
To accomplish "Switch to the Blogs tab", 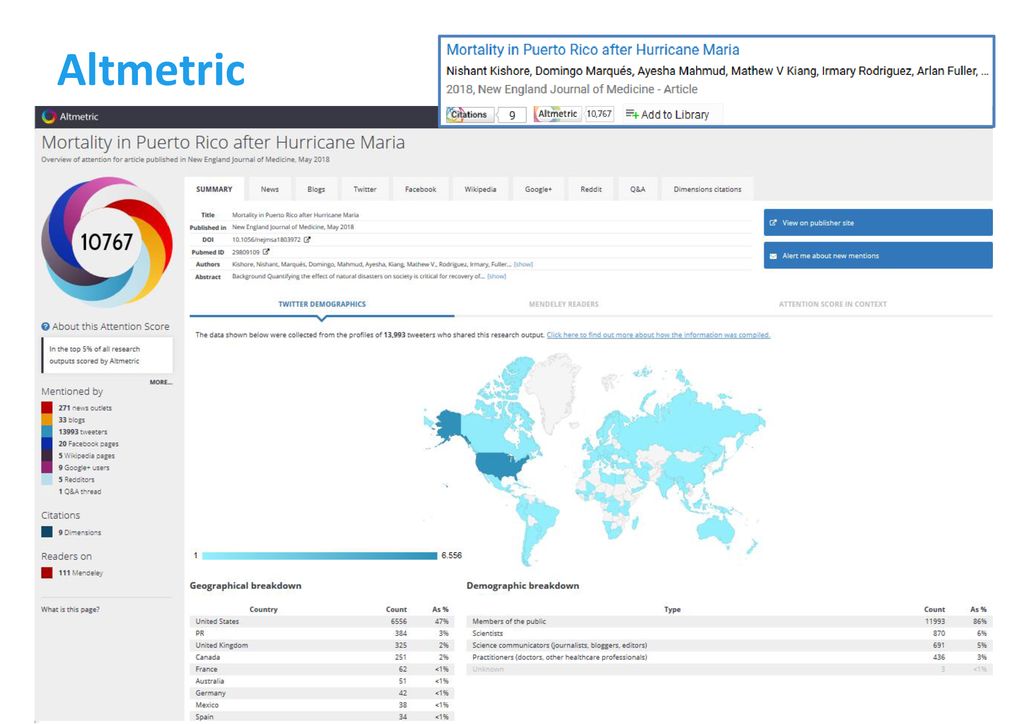I will point(316,189).
